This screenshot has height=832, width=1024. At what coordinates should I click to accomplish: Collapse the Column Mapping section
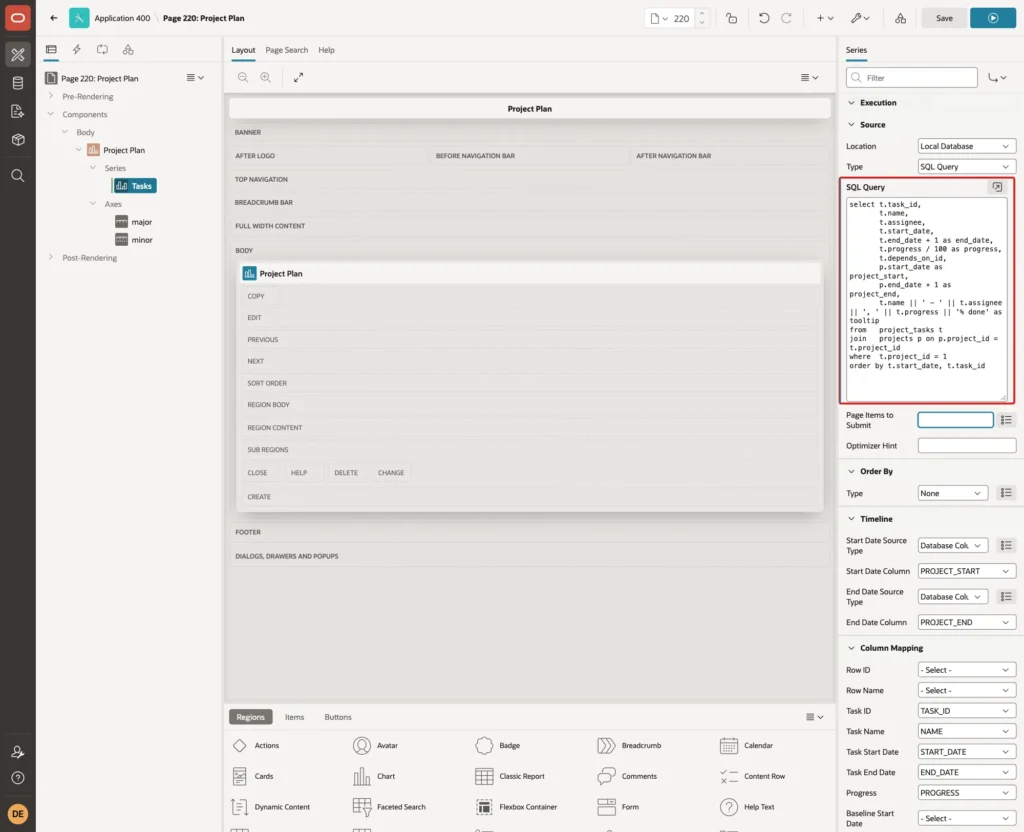point(851,648)
